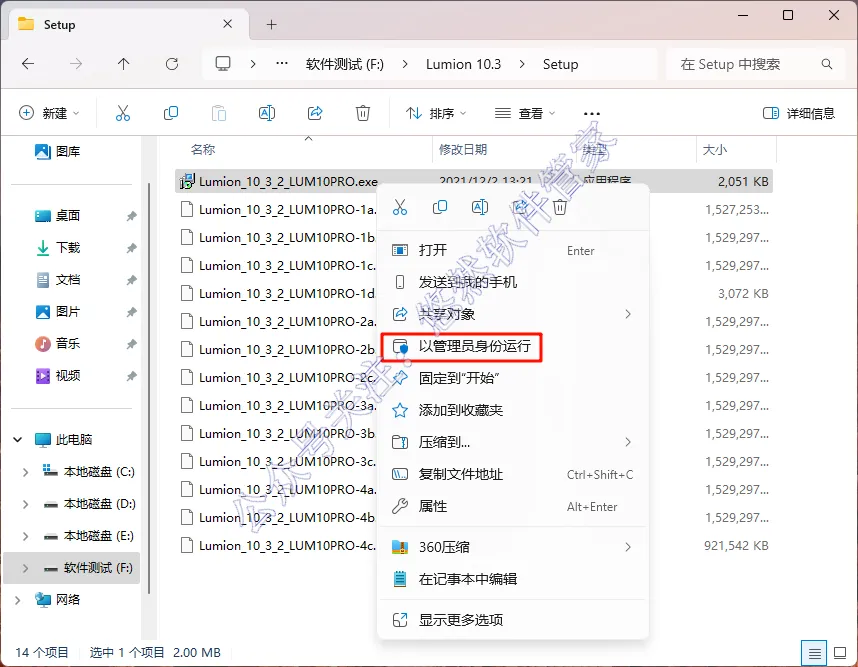Refresh the current folder
Viewport: 858px width, 667px height.
[172, 64]
